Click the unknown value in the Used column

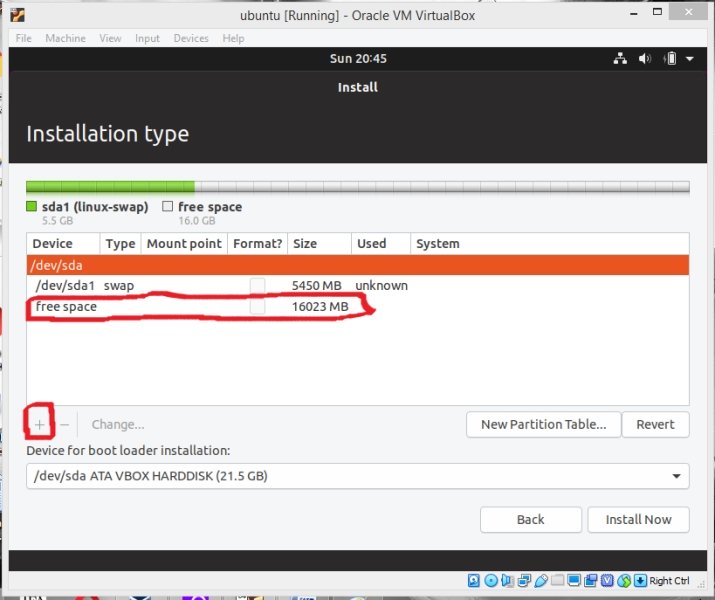[x=381, y=285]
